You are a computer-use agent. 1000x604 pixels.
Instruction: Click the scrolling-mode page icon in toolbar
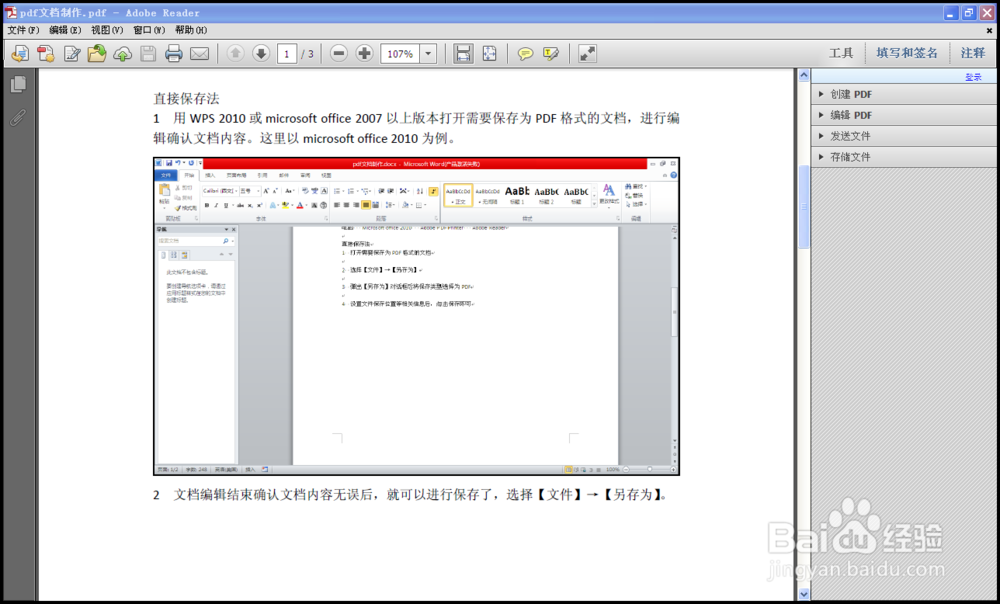click(463, 54)
